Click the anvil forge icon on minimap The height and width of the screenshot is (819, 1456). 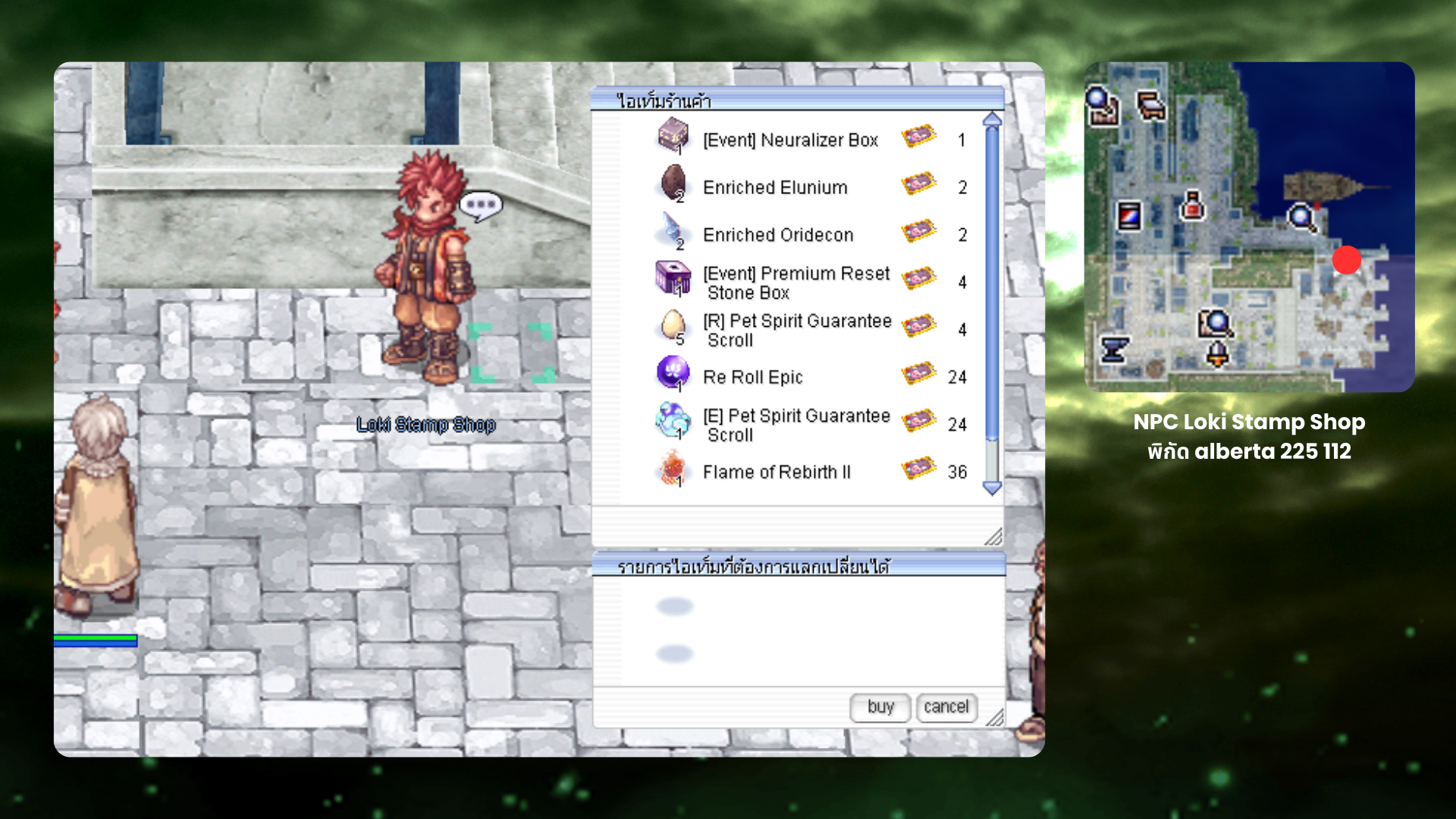[x=1114, y=350]
